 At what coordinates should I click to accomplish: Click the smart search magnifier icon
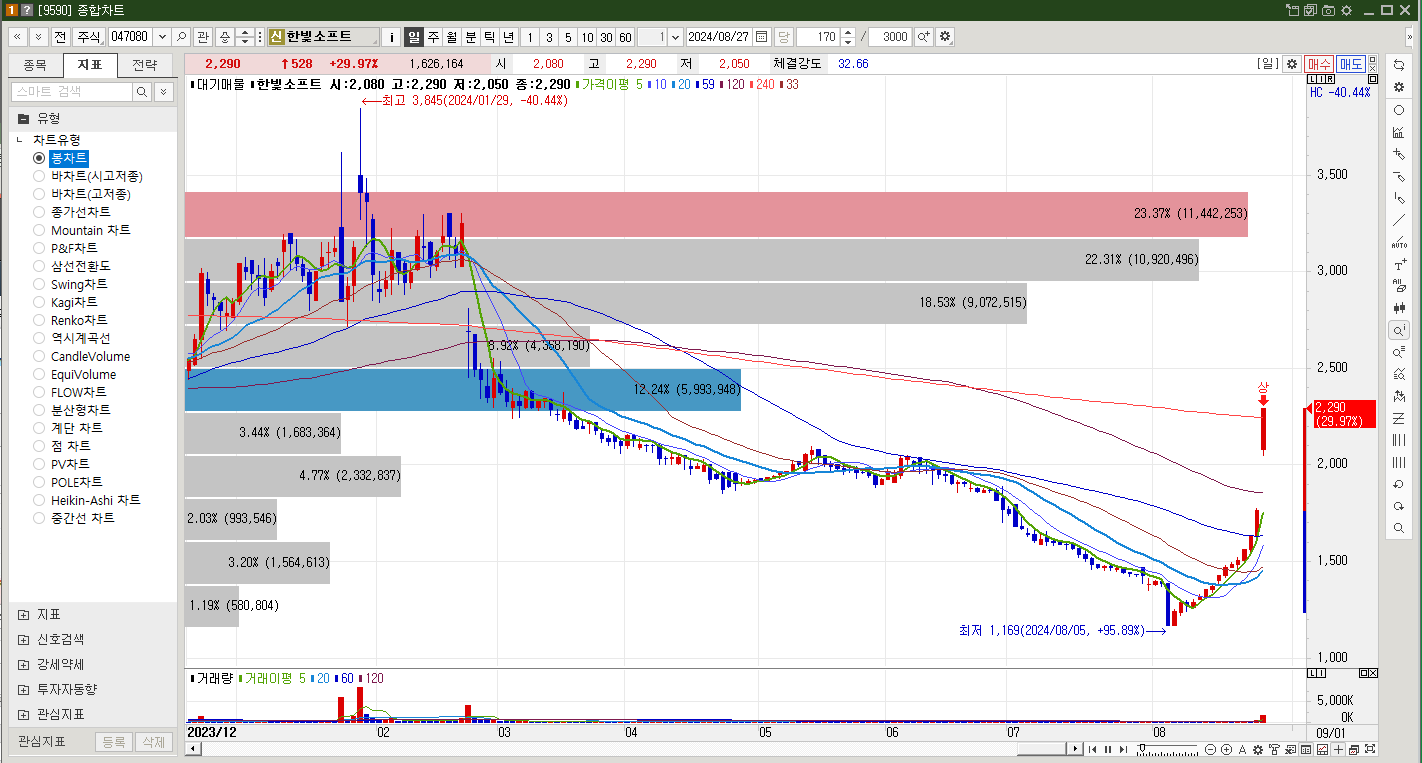click(x=142, y=91)
